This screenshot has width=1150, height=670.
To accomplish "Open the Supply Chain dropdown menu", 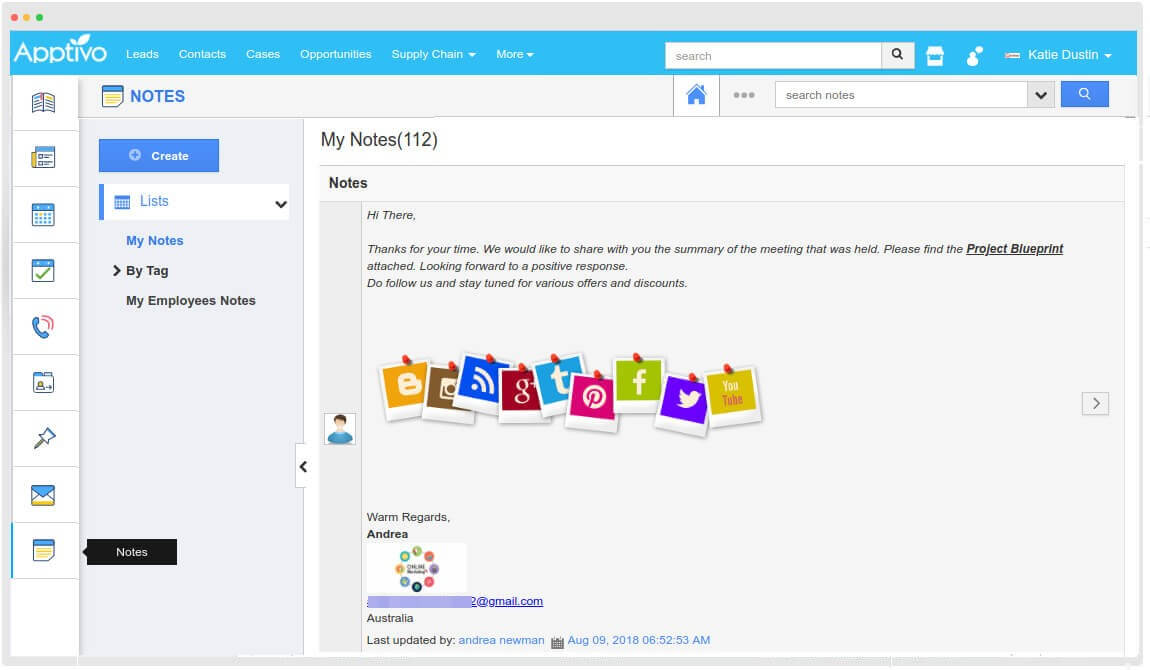I will (433, 54).
